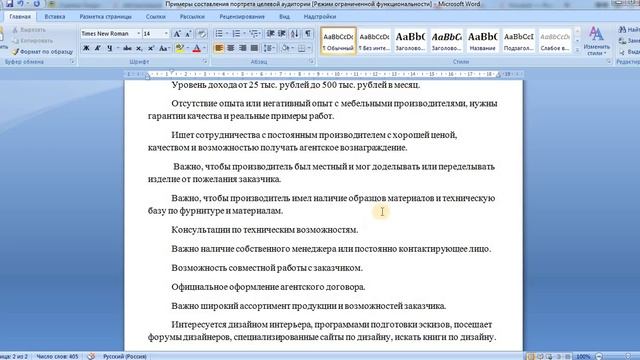The width and height of the screenshot is (640, 360).
Task: Open the Шрифт dialog launcher
Action: pos(205,62)
